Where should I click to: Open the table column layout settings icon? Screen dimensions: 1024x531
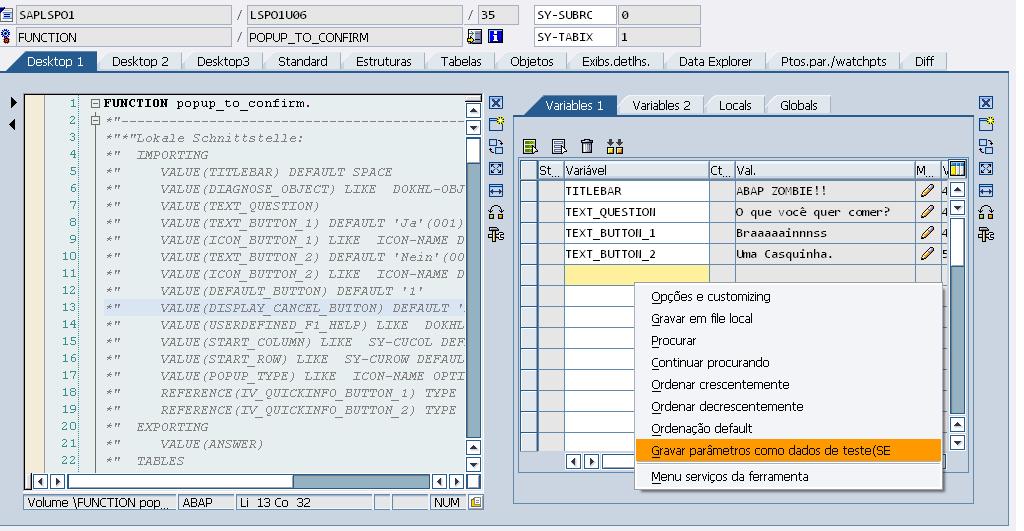tap(956, 169)
